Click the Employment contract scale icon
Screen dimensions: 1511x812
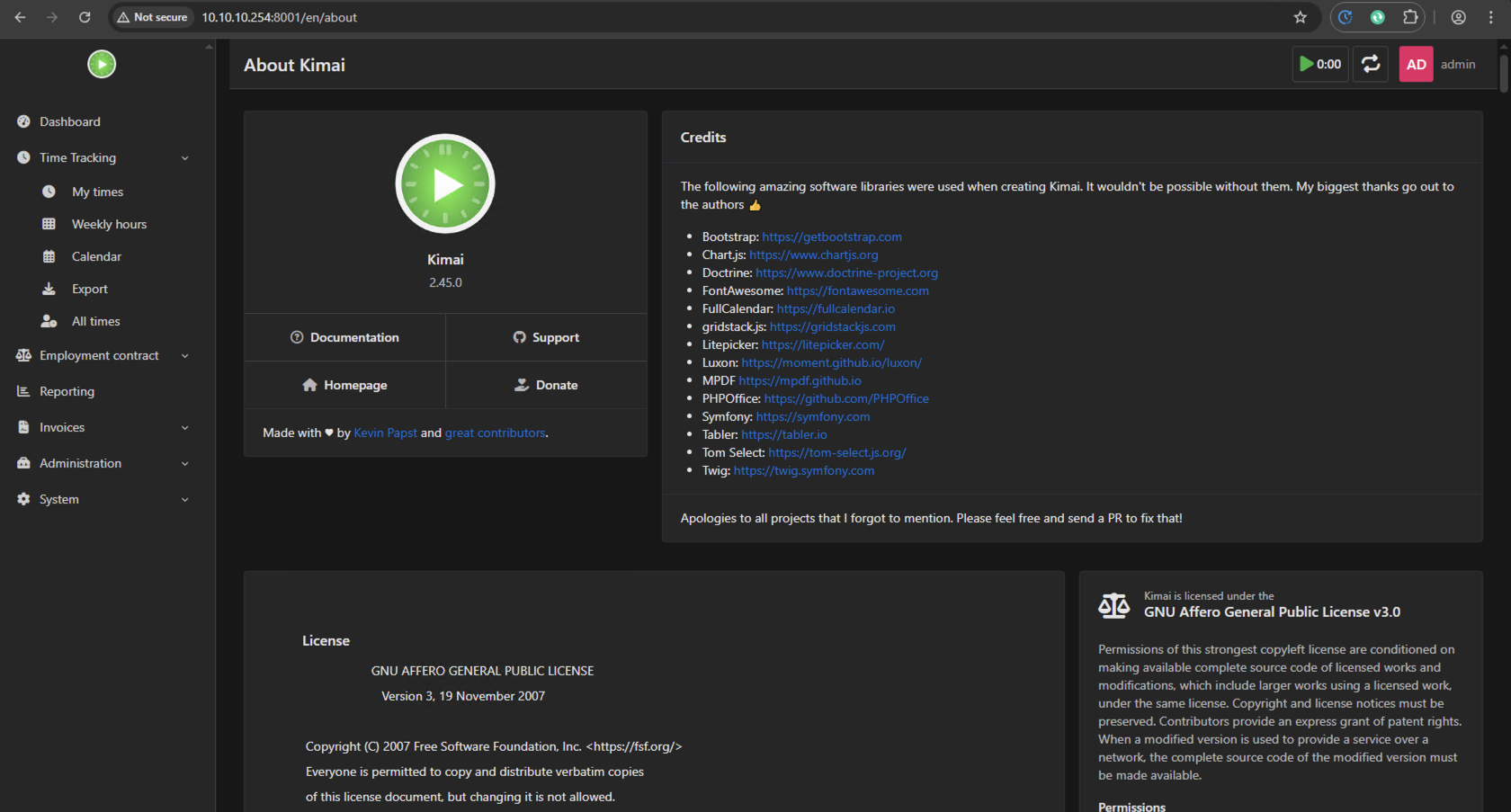point(23,355)
